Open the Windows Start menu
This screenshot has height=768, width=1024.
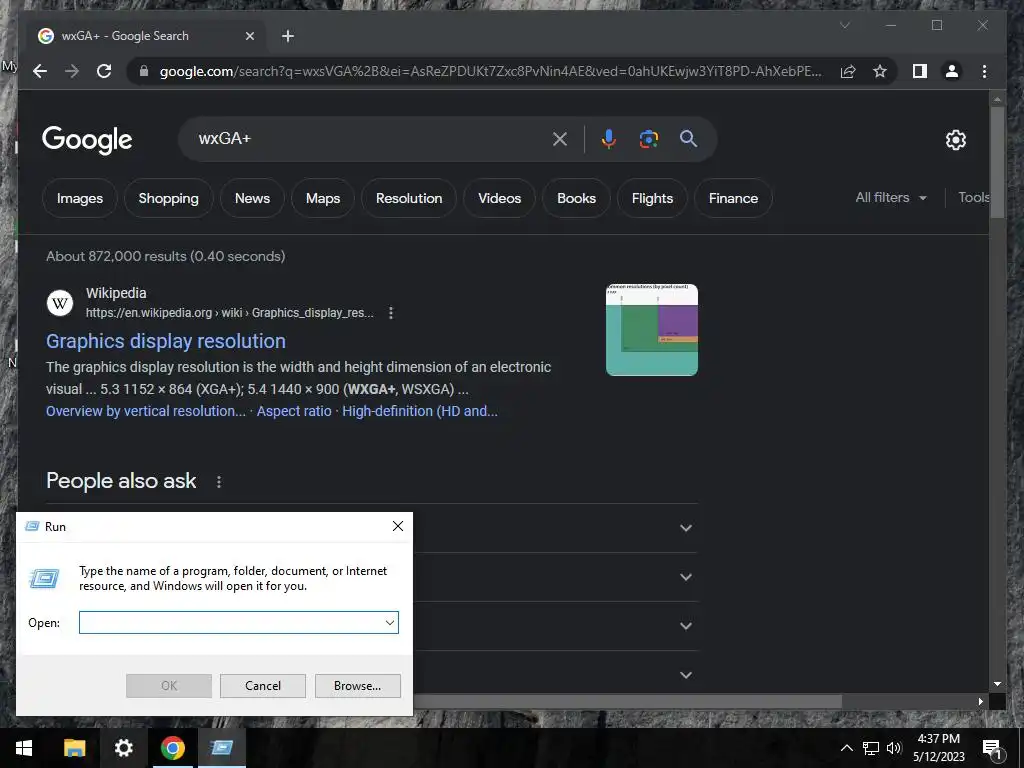(x=24, y=748)
